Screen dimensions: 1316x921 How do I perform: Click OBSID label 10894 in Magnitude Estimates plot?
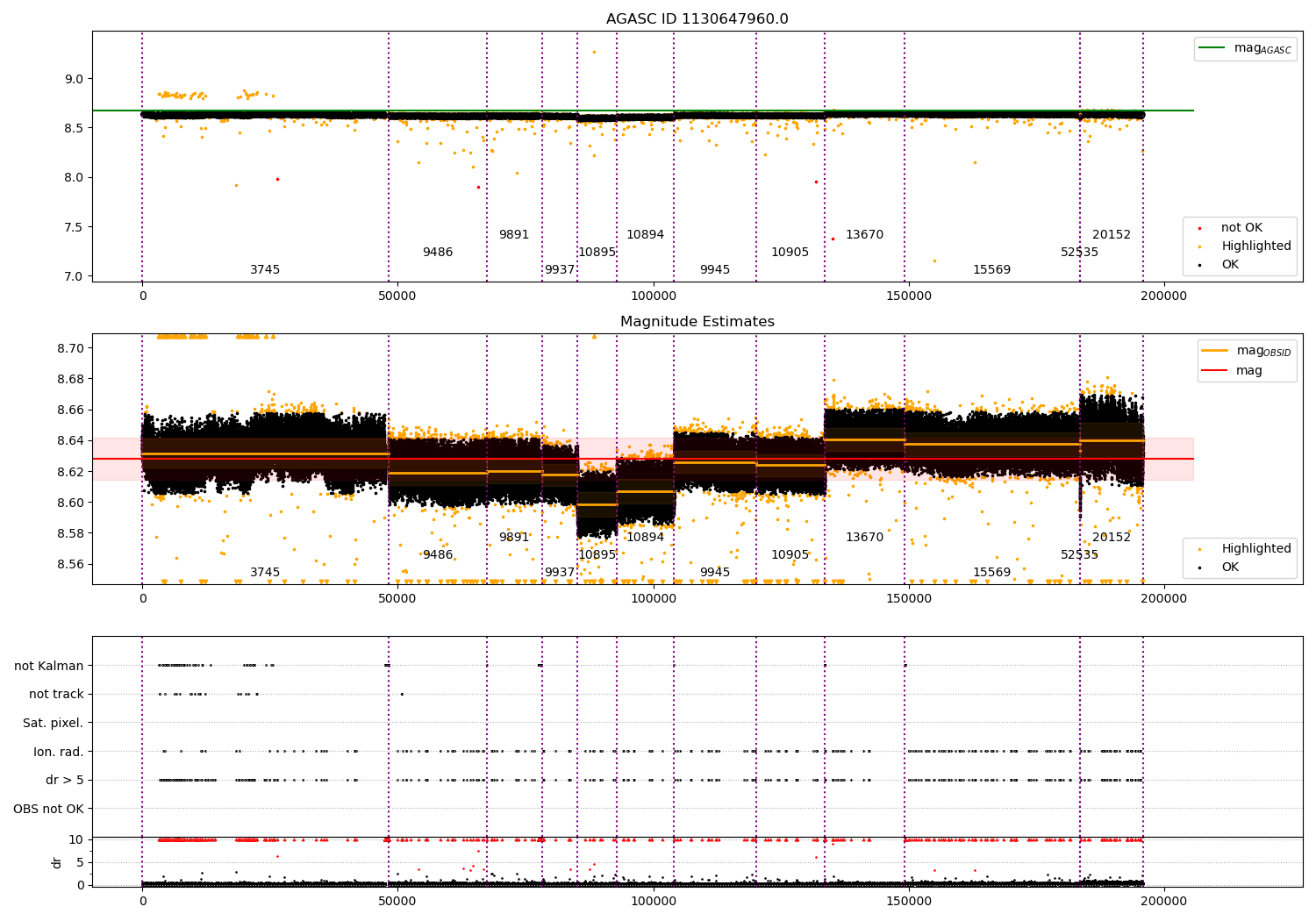(x=645, y=538)
